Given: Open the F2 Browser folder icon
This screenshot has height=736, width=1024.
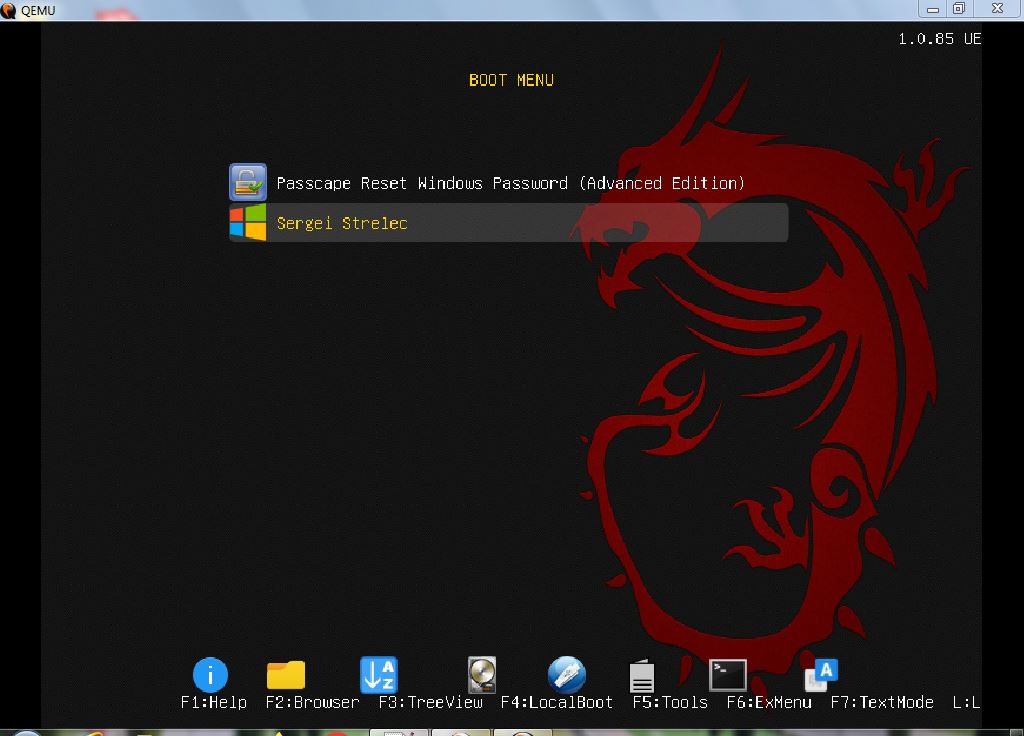Looking at the screenshot, I should point(286,675).
